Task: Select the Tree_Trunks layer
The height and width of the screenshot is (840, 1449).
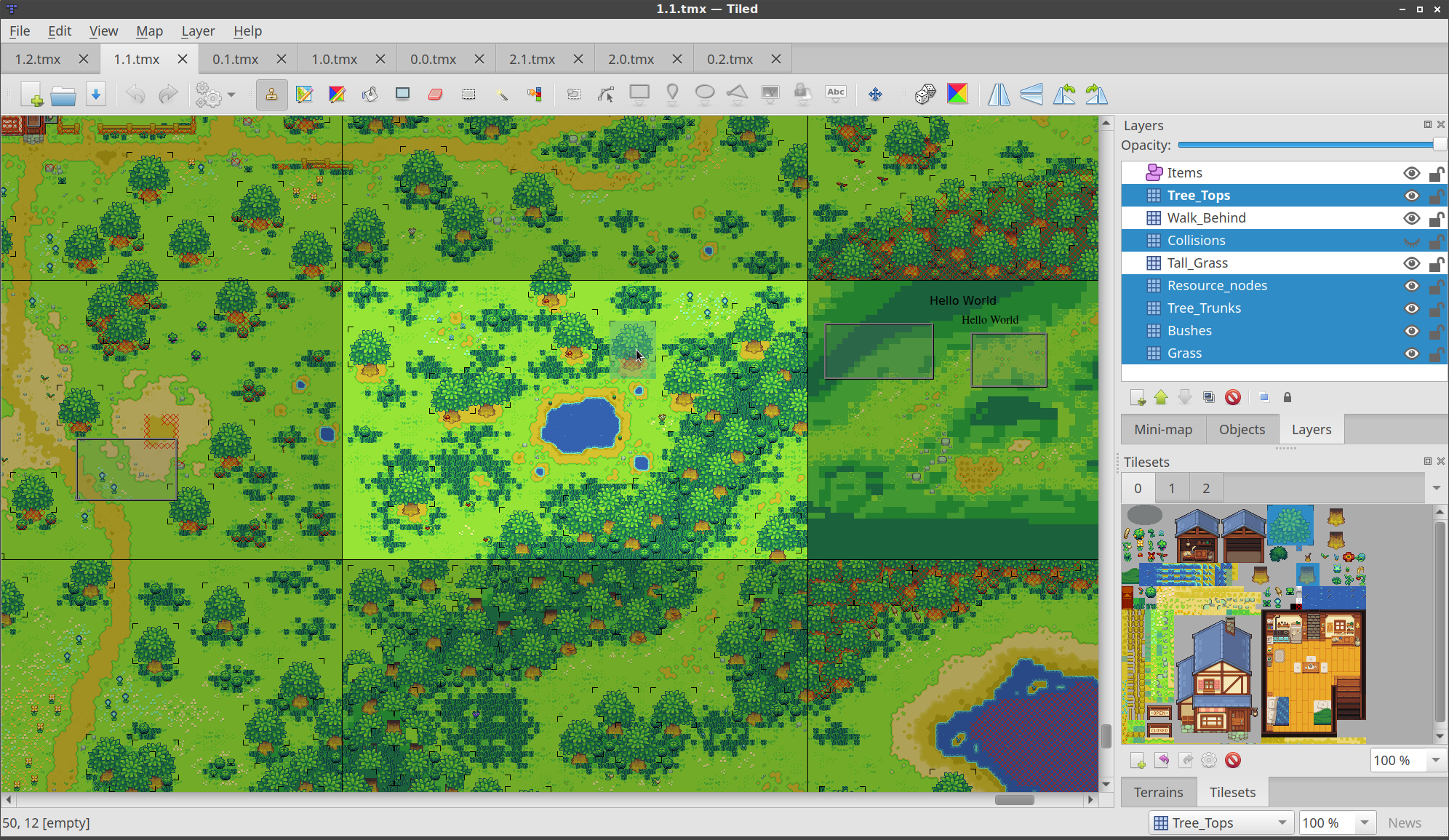Action: pyautogui.click(x=1205, y=307)
